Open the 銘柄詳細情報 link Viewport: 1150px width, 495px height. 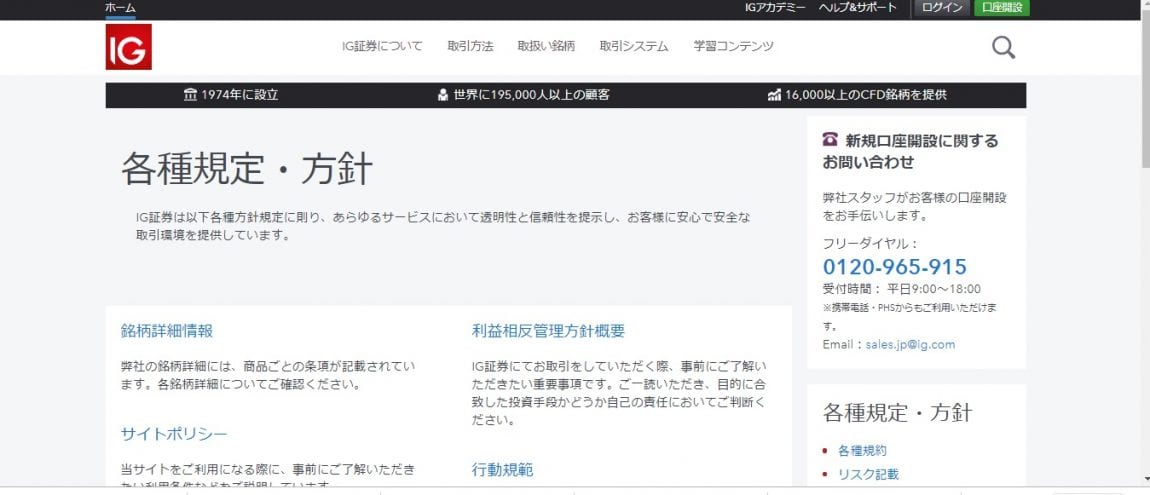click(x=167, y=331)
